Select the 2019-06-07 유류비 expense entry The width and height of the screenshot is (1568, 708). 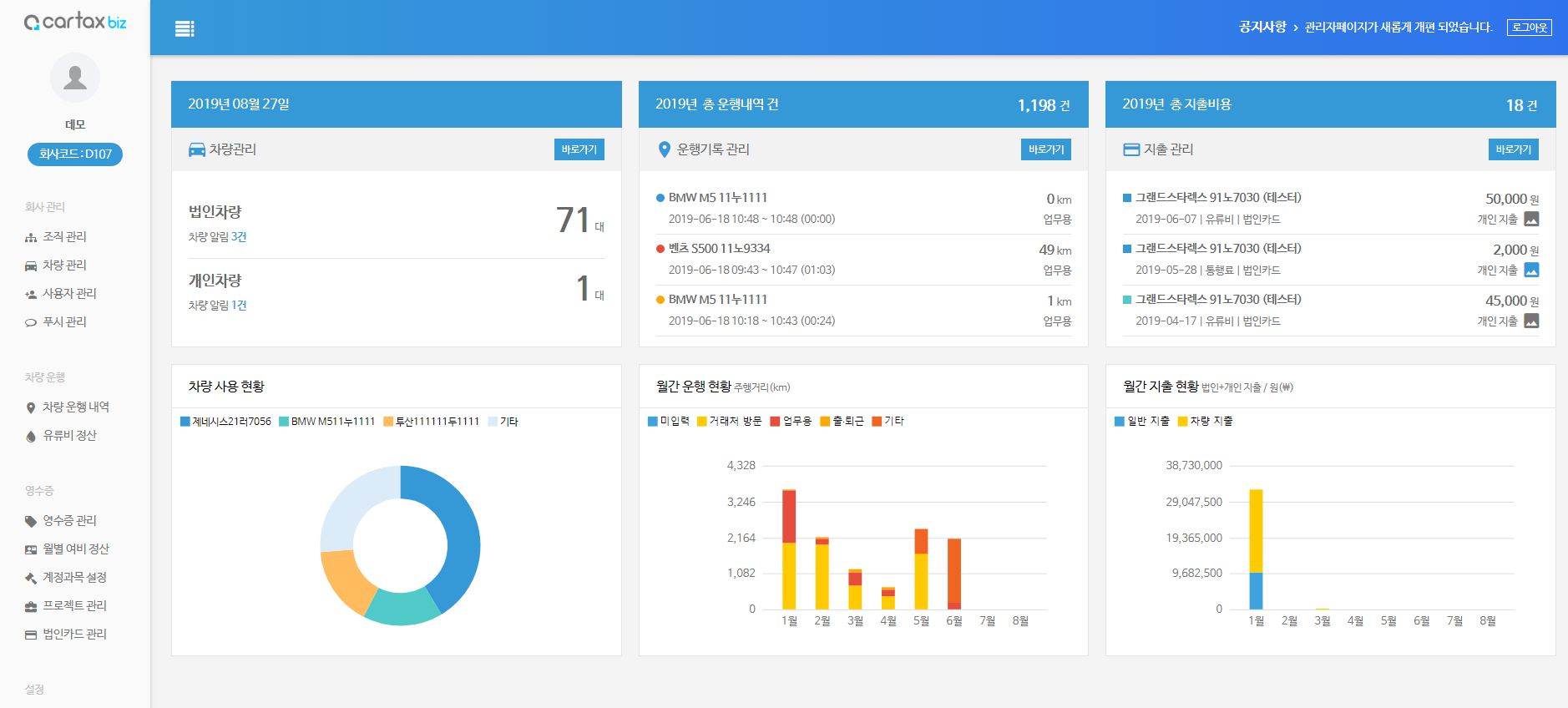click(1331, 208)
